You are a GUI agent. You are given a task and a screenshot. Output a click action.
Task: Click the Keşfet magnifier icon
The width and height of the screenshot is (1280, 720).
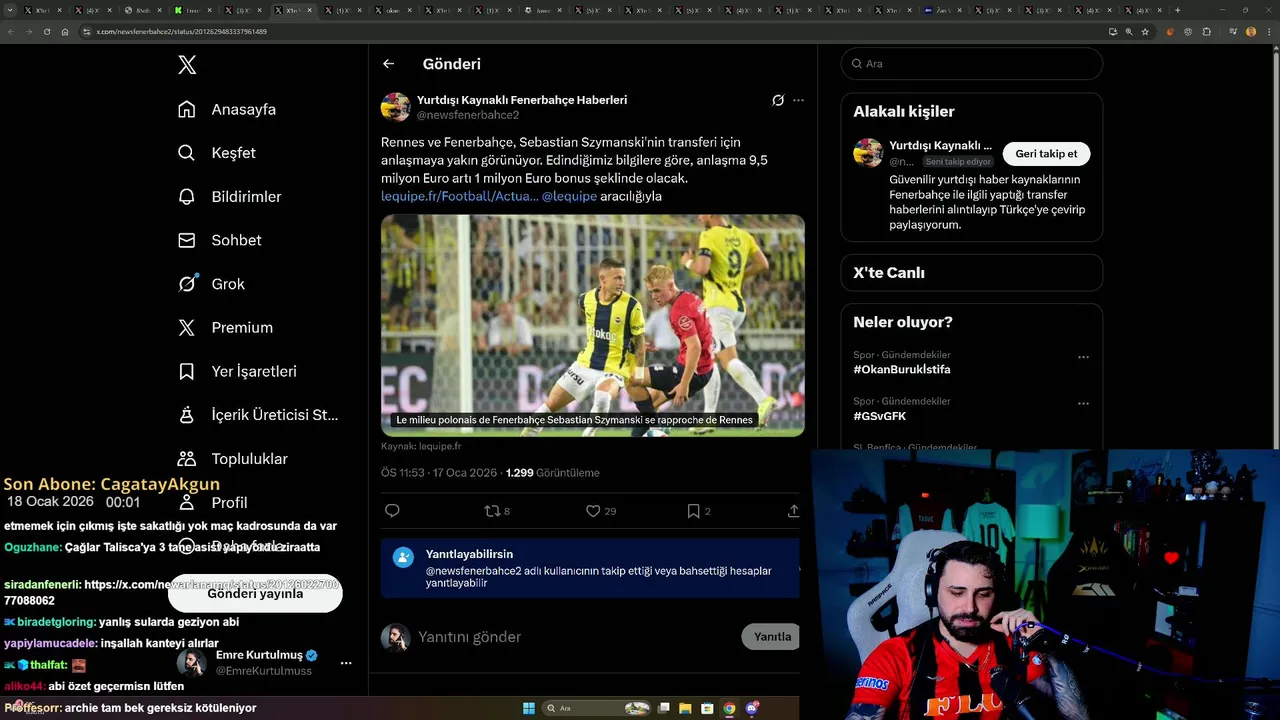point(187,153)
